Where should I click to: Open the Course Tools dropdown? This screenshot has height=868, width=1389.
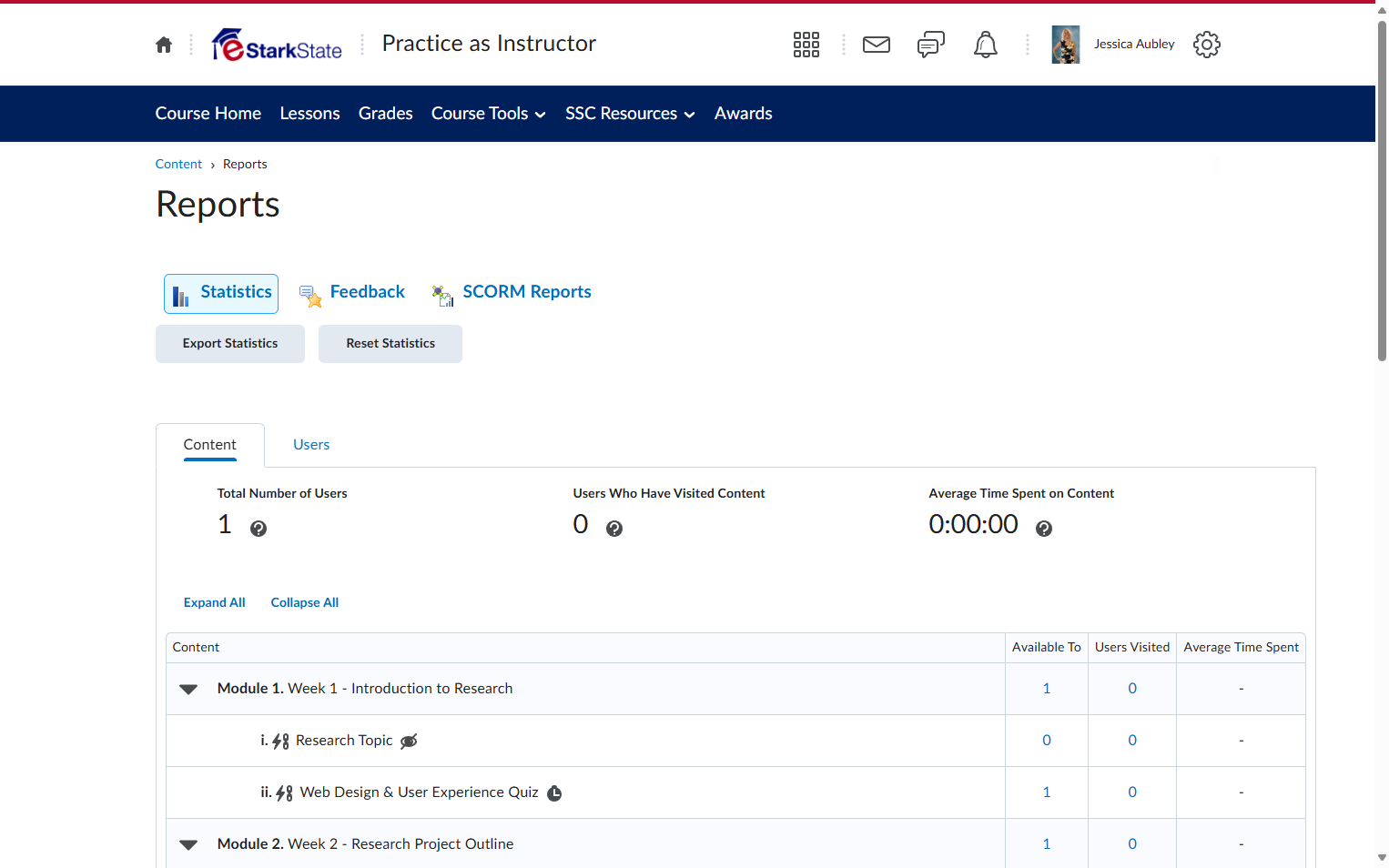[489, 114]
